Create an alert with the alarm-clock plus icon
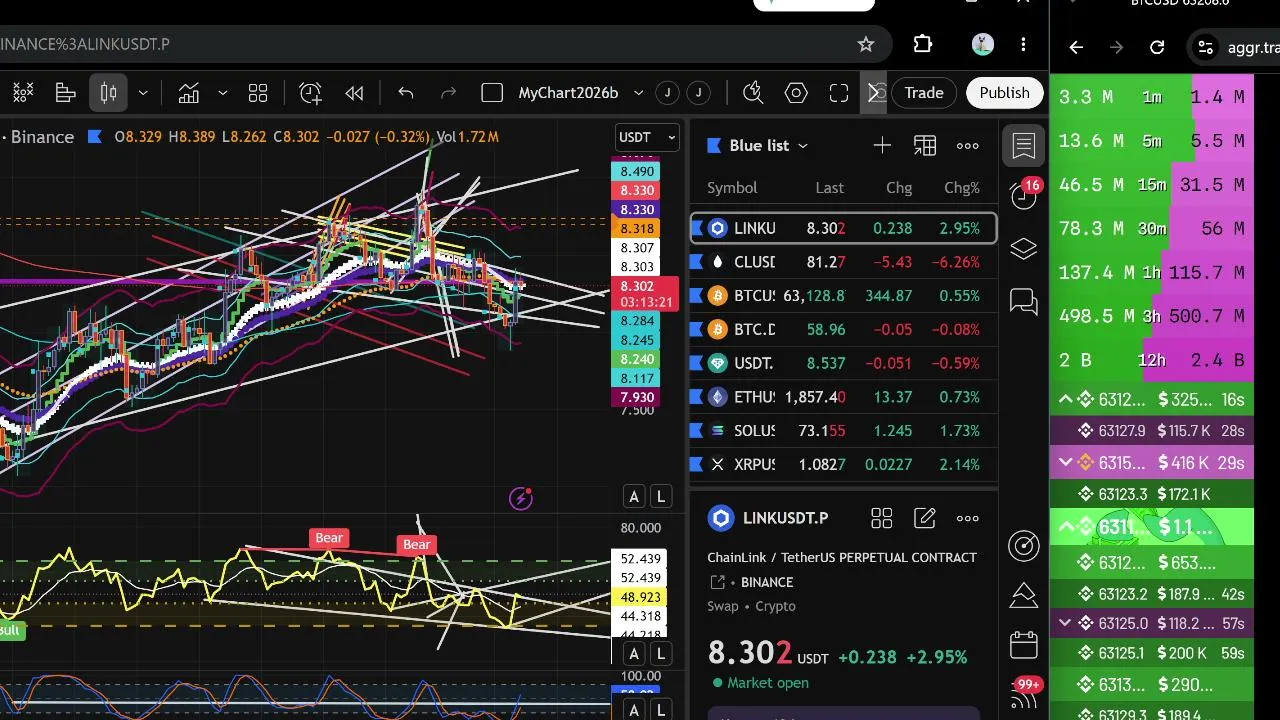The image size is (1280, 720). click(311, 93)
